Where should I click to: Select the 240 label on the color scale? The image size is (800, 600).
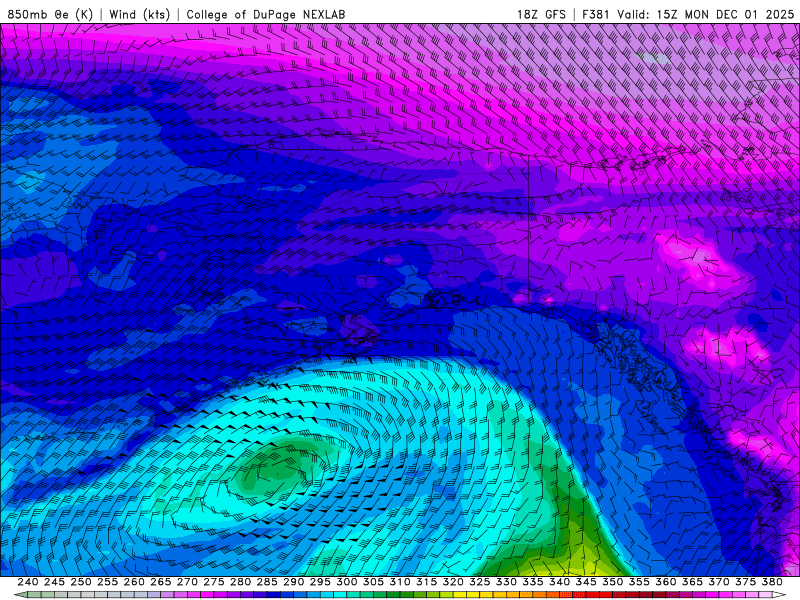point(28,582)
